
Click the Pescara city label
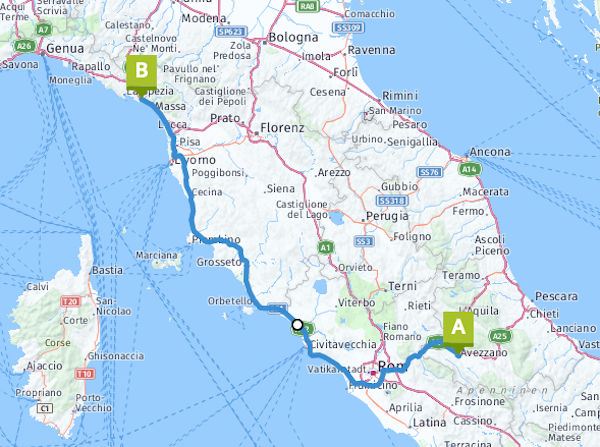[x=556, y=296]
